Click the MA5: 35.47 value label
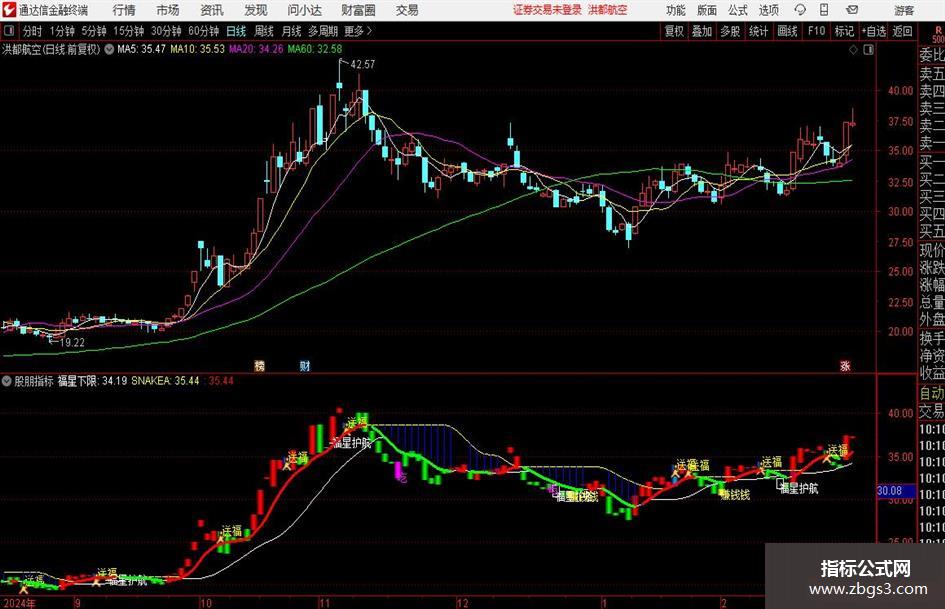This screenshot has width=945, height=609. (x=141, y=49)
